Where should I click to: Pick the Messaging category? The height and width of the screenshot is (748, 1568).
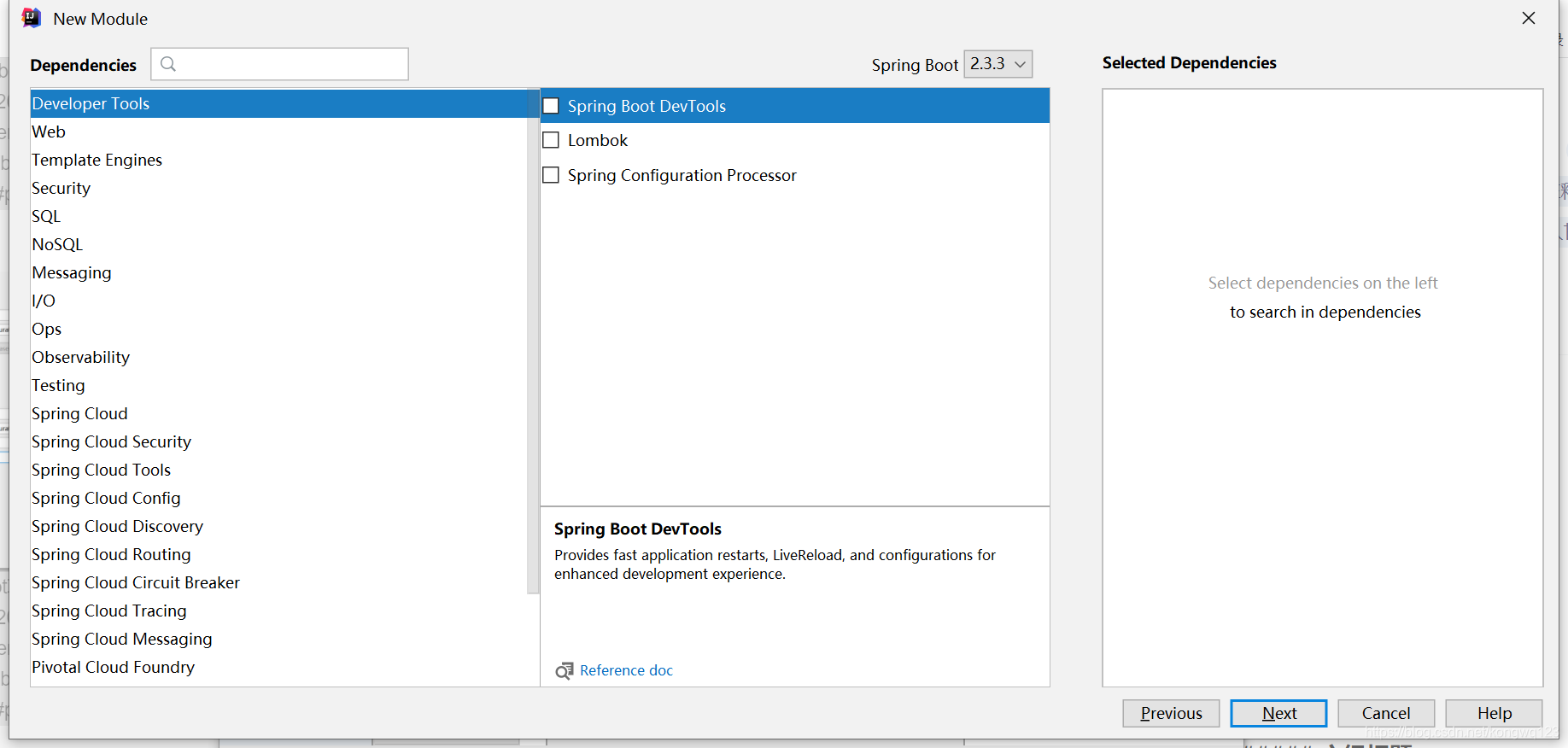coord(278,272)
